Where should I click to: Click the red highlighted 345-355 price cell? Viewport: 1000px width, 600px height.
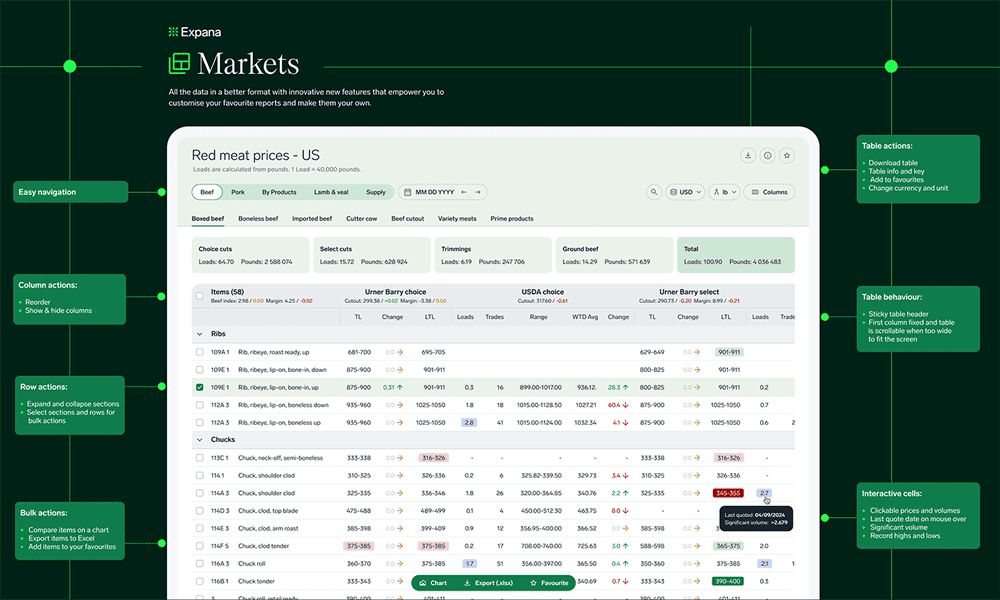pos(728,493)
